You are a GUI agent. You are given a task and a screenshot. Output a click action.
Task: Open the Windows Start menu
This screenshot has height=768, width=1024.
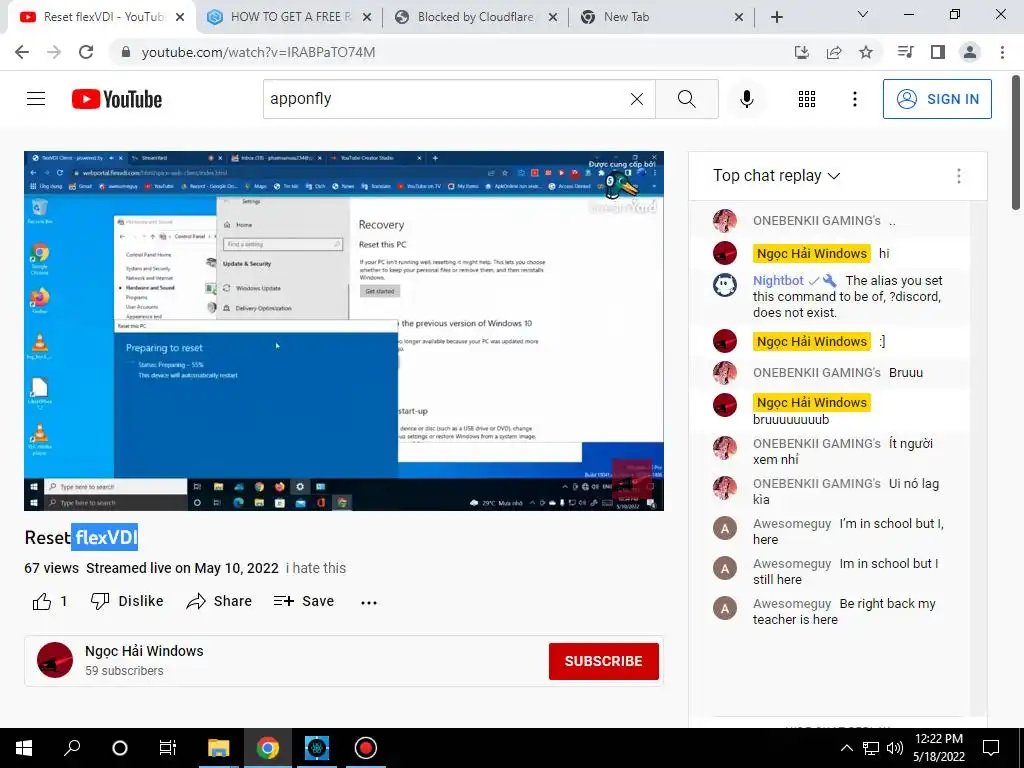(x=24, y=748)
